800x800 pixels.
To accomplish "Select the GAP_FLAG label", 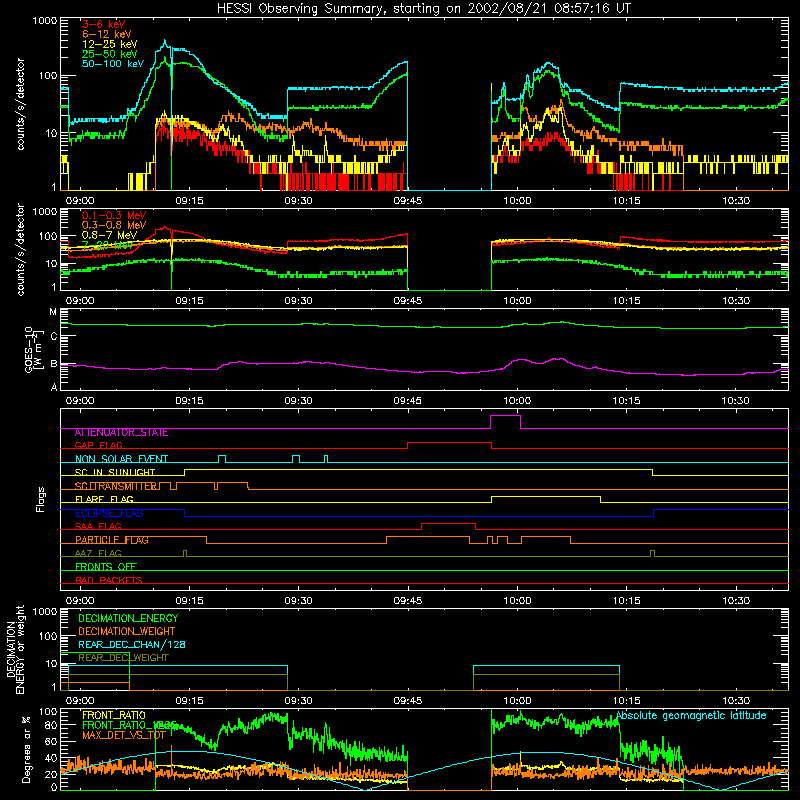I will pyautogui.click(x=98, y=445).
